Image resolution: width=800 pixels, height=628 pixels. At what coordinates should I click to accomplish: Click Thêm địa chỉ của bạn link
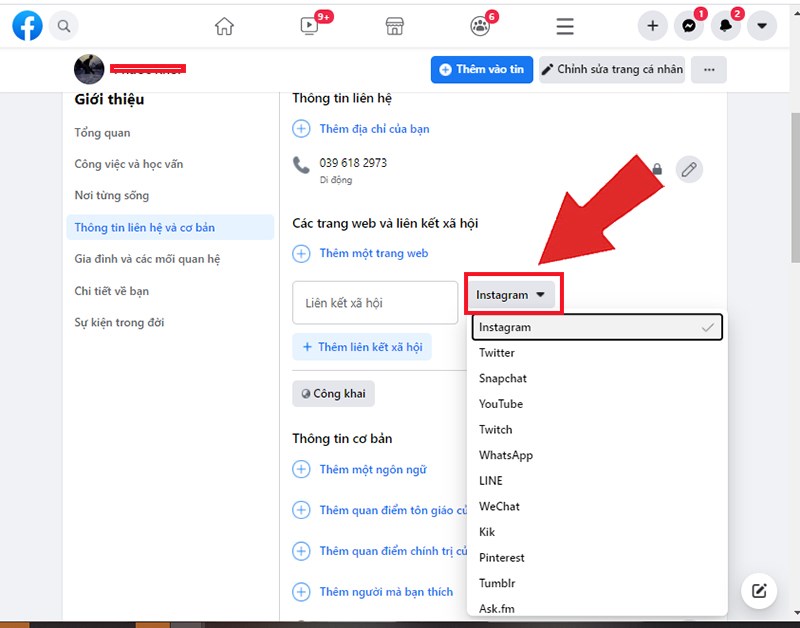(374, 129)
